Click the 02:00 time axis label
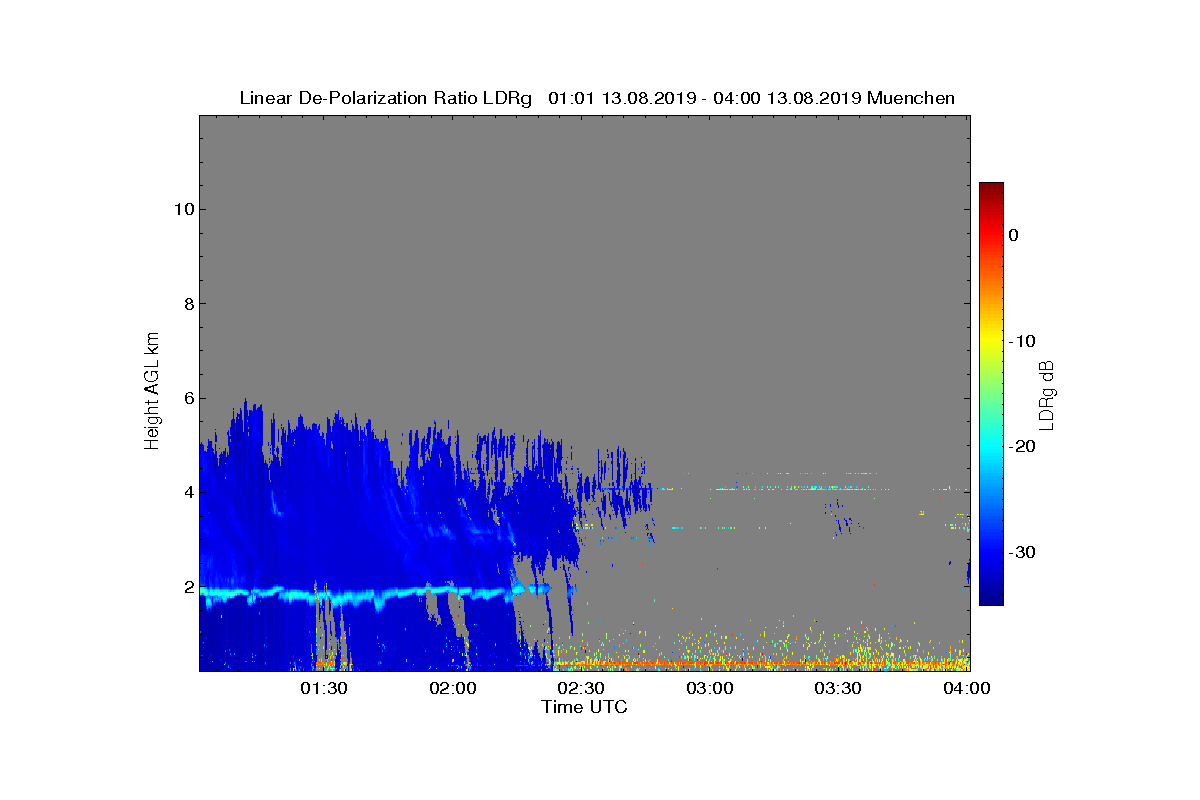This screenshot has width=1200, height=800. (453, 689)
